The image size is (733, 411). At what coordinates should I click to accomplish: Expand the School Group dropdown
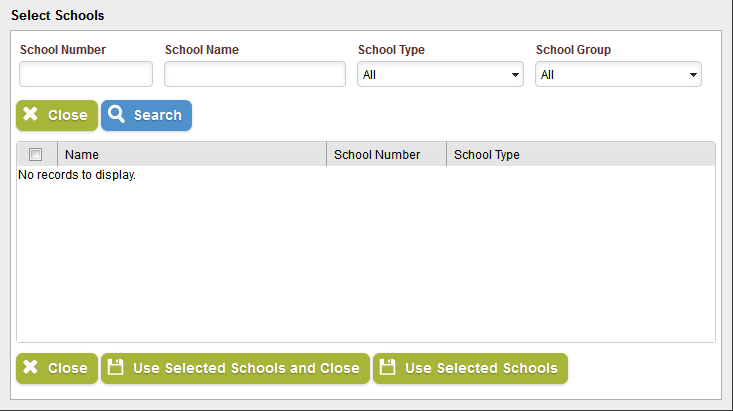pyautogui.click(x=618, y=75)
